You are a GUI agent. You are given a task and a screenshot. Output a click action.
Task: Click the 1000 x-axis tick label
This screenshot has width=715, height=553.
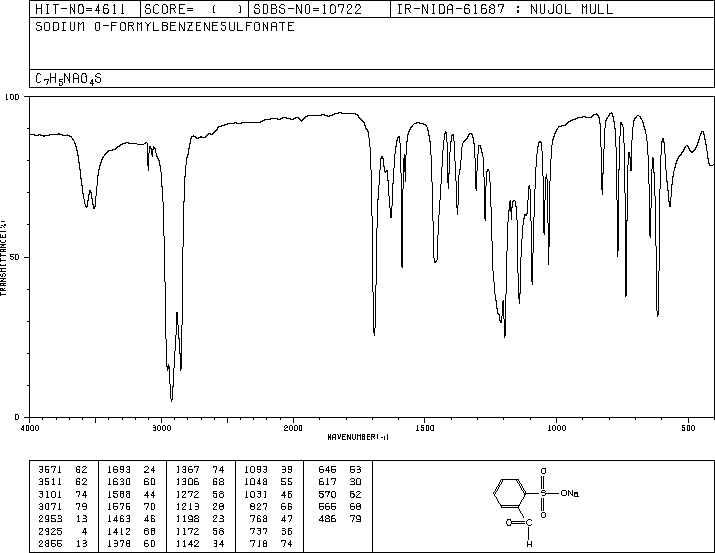coord(556,428)
